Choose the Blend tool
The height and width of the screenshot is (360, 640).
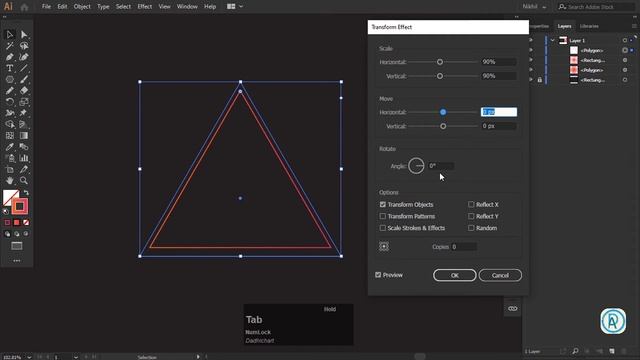tap(24, 147)
